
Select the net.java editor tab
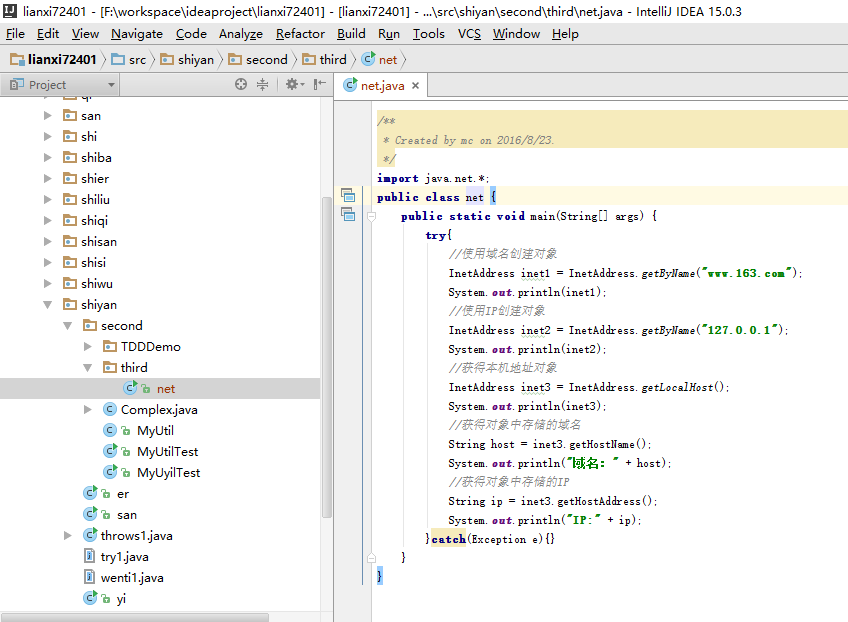382,85
